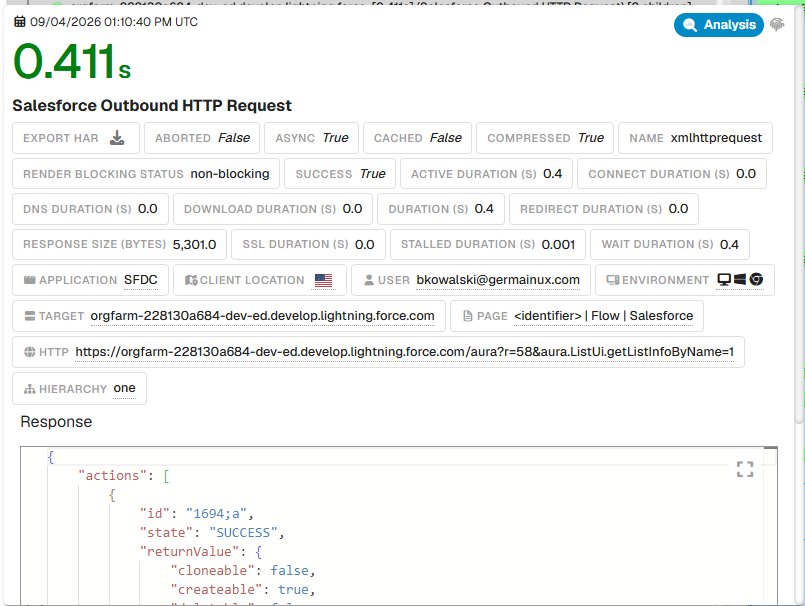This screenshot has height=606, width=805.
Task: Open the HTTP aura request URL
Action: [405, 352]
